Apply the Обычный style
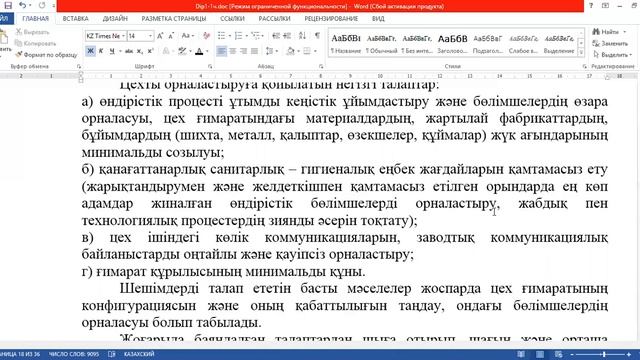640x360 pixels. coord(381,43)
